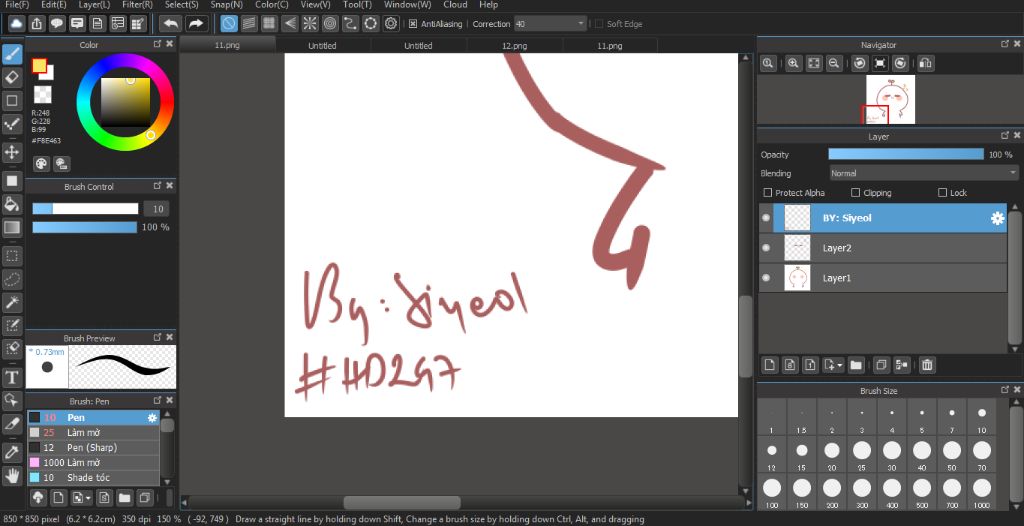Open snap settings gear icon
This screenshot has height=526, width=1024.
click(391, 24)
